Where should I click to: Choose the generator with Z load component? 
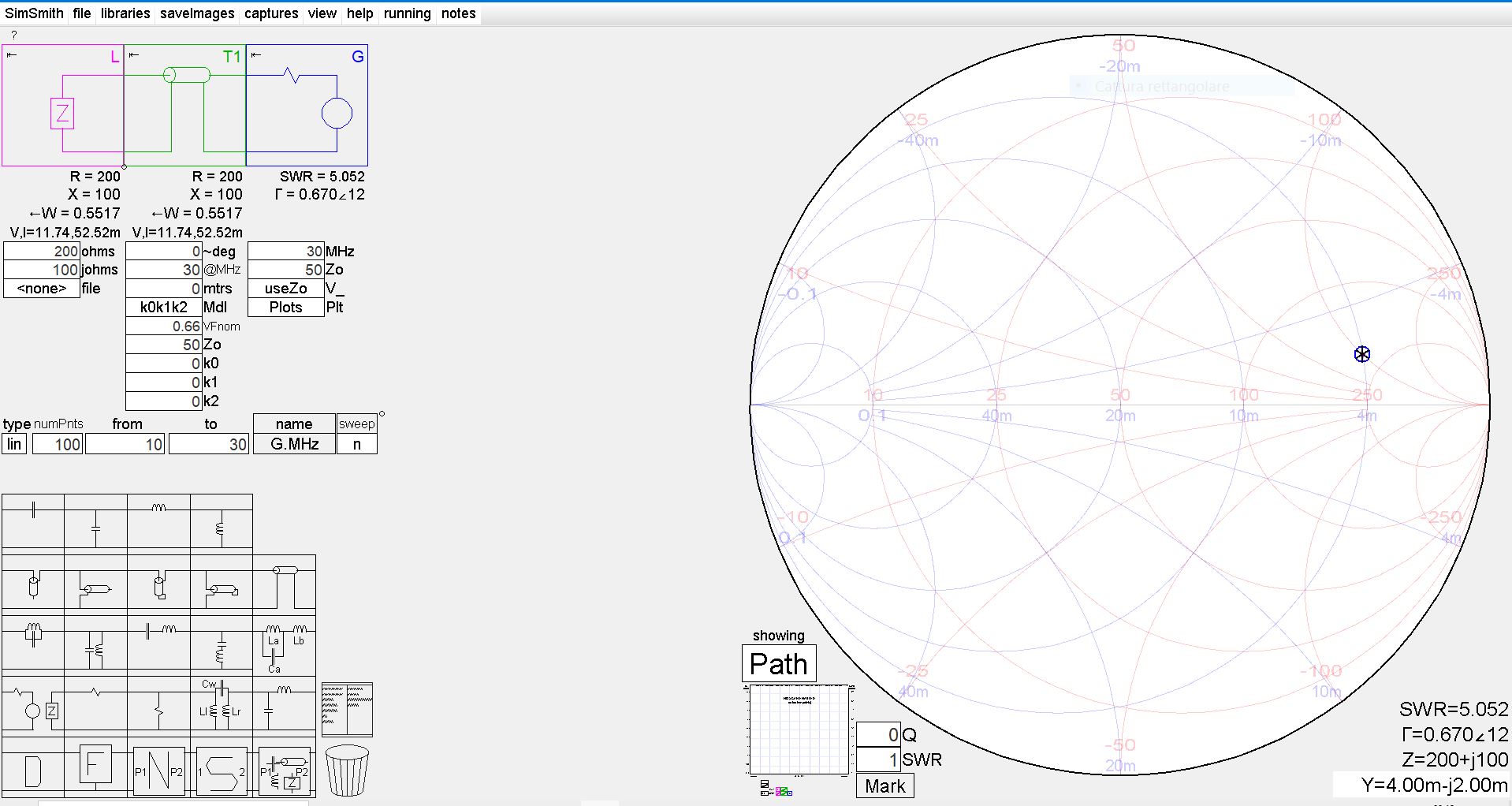[x=33, y=705]
